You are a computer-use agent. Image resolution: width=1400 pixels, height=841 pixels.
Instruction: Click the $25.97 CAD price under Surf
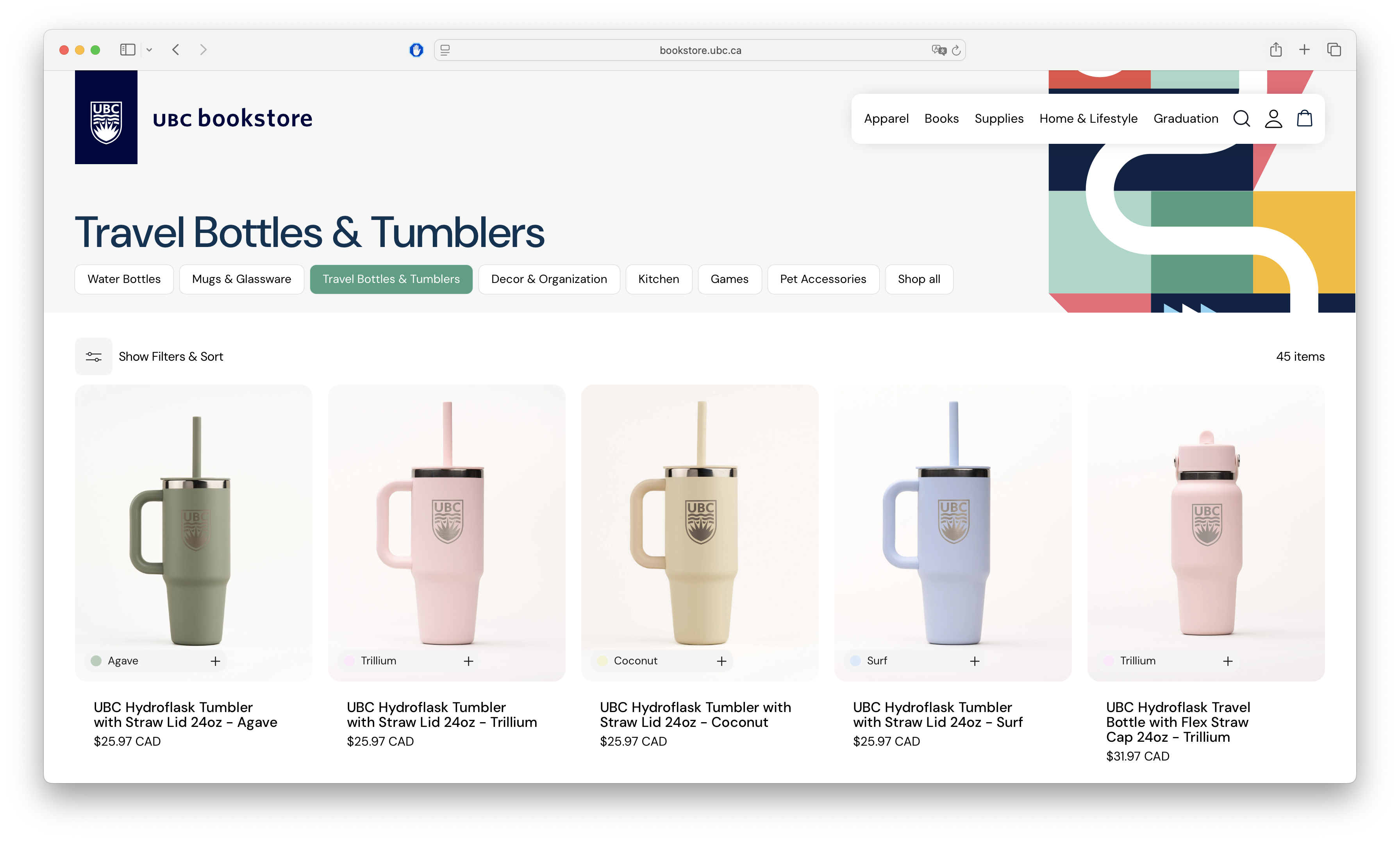pos(886,741)
